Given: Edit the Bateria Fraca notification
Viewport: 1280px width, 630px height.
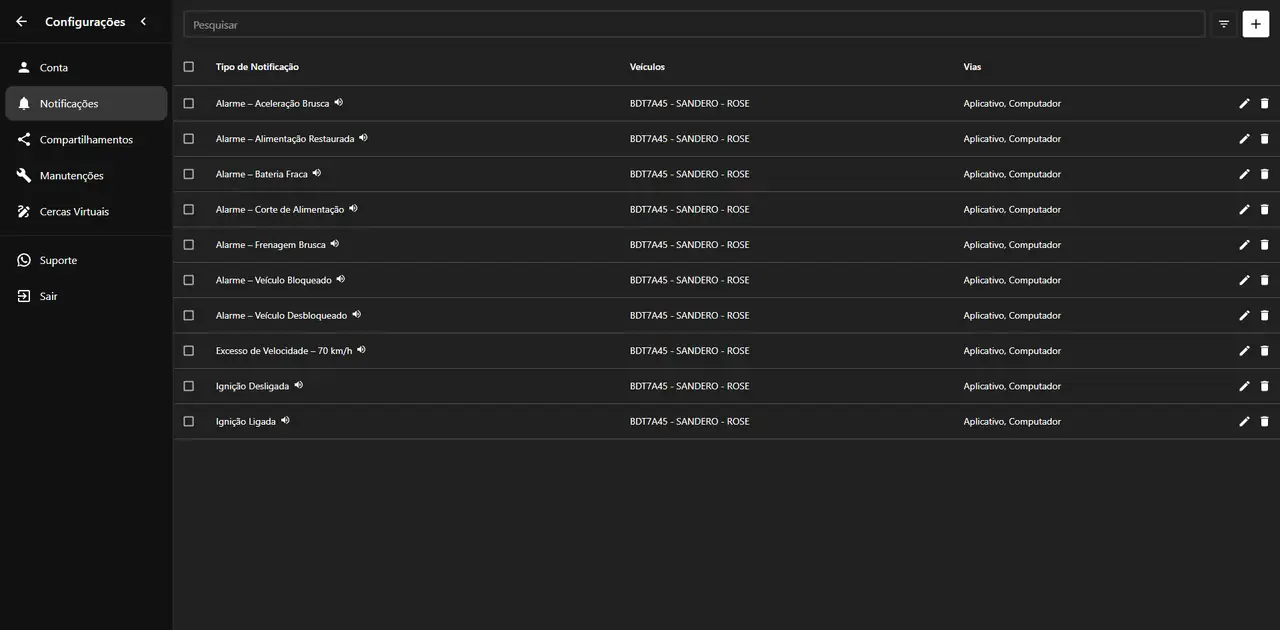Looking at the screenshot, I should click(1244, 174).
